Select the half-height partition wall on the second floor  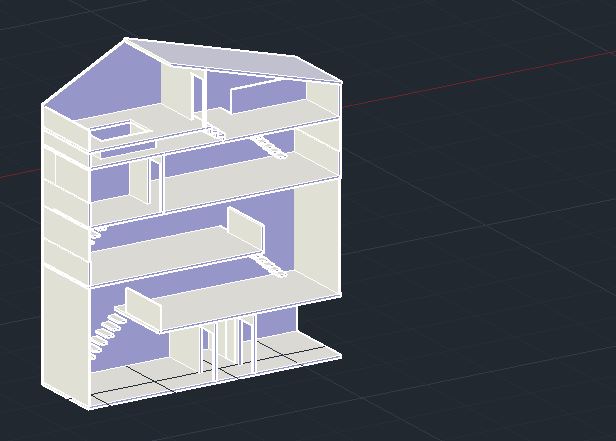tap(245, 231)
